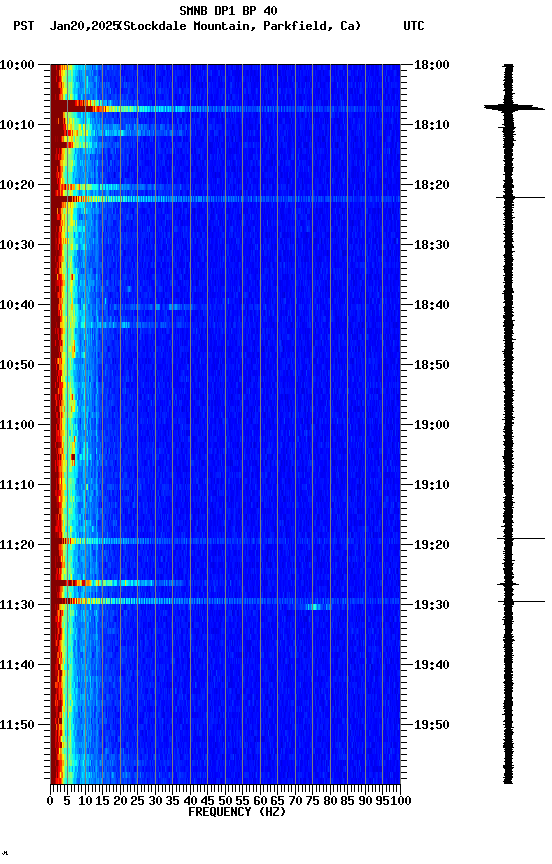Click the event streak near 11:19
552x864 pixels.
(225, 541)
